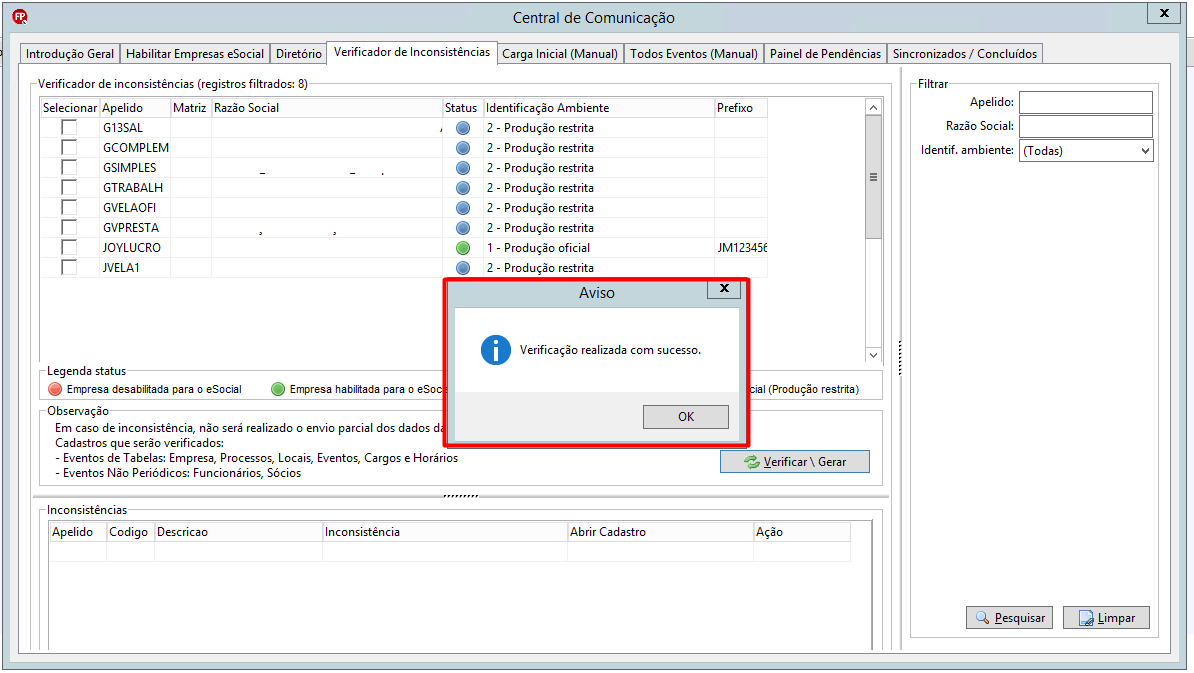The height and width of the screenshot is (673, 1194).
Task: Switch to Todos Eventos (Manual) tab
Action: click(x=694, y=54)
